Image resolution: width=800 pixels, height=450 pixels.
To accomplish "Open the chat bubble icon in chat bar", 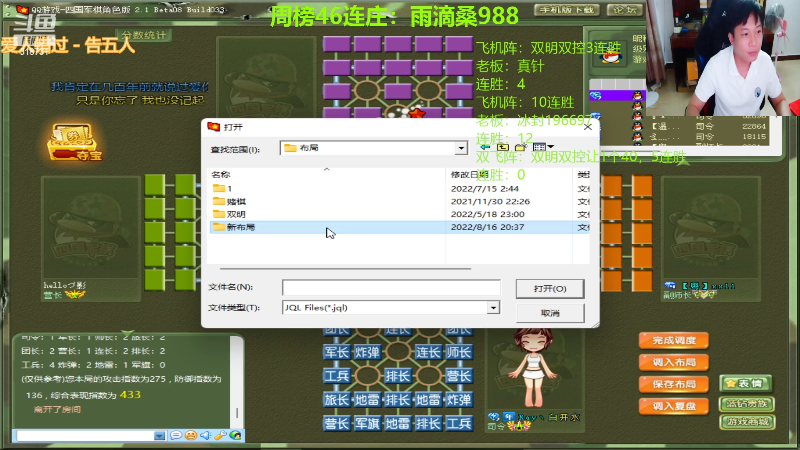I will coord(176,435).
